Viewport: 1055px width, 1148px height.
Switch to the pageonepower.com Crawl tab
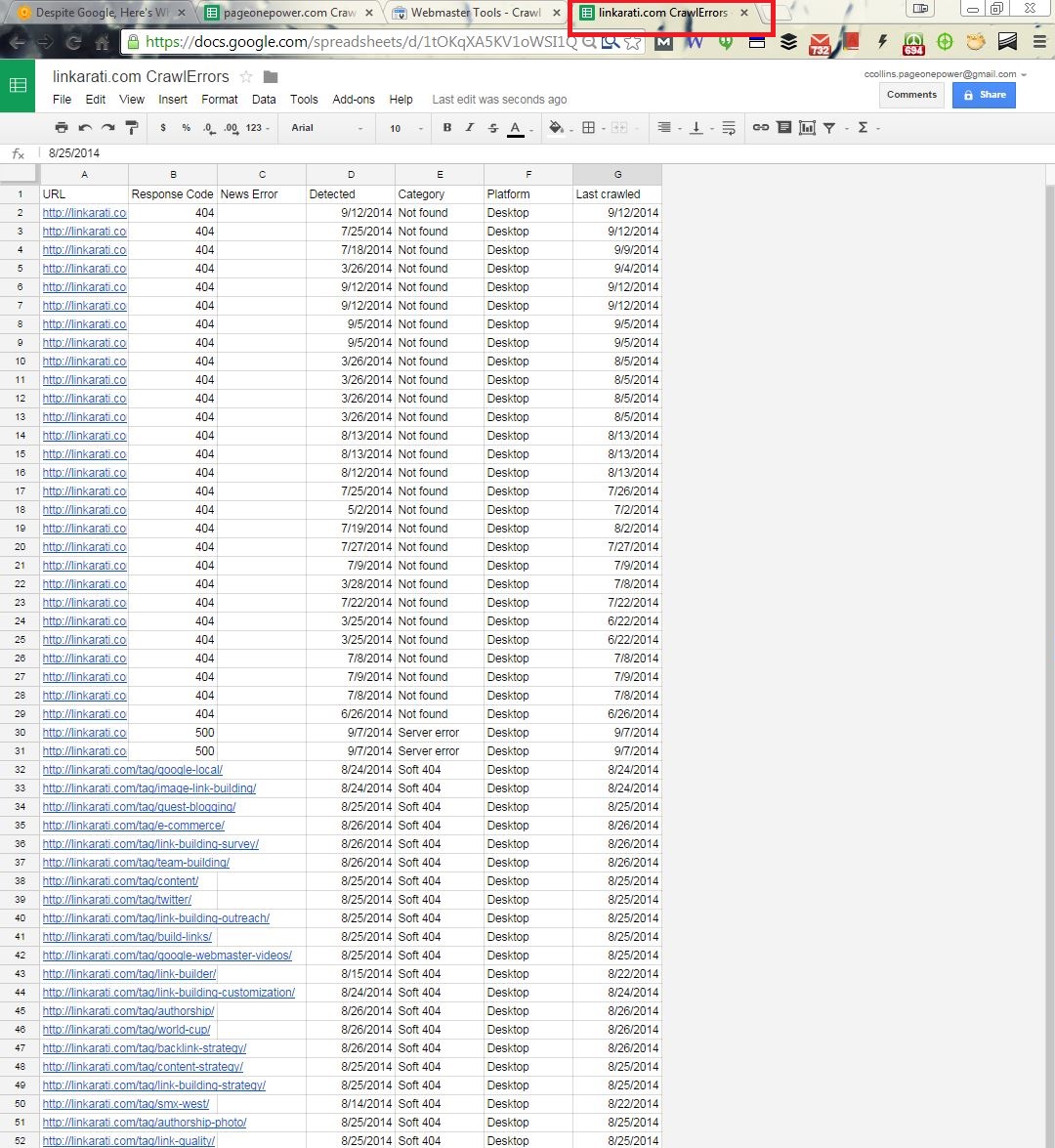[x=289, y=13]
